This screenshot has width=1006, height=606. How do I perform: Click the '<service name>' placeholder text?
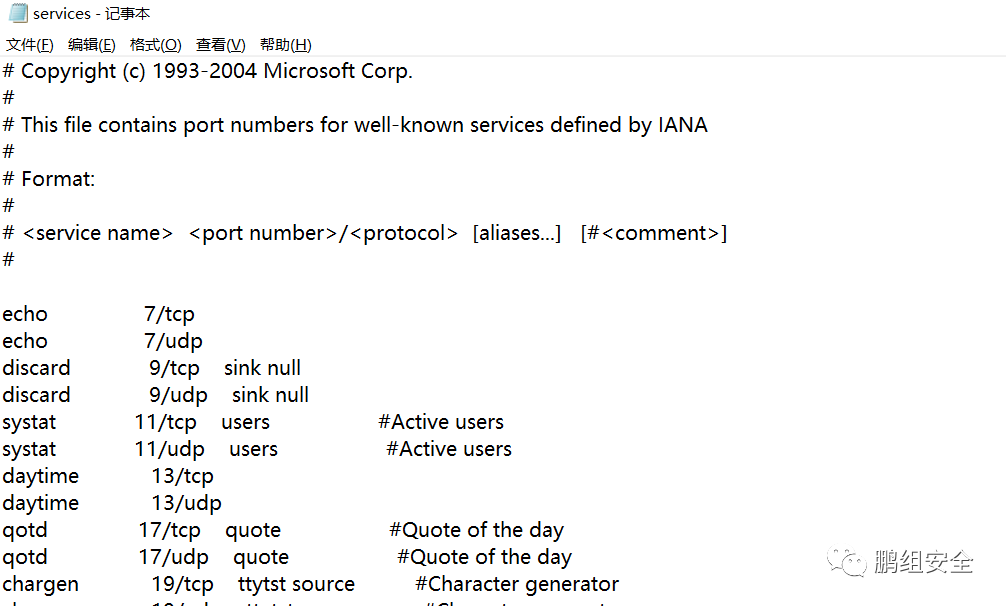(97, 233)
